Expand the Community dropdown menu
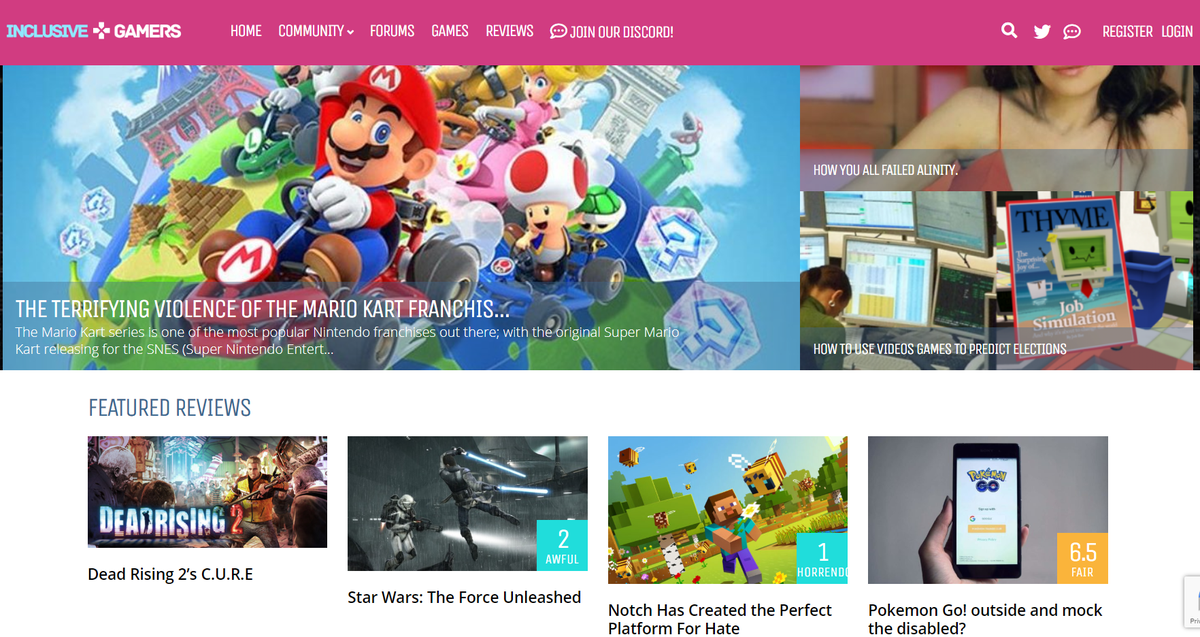The height and width of the screenshot is (637, 1200). tap(316, 31)
